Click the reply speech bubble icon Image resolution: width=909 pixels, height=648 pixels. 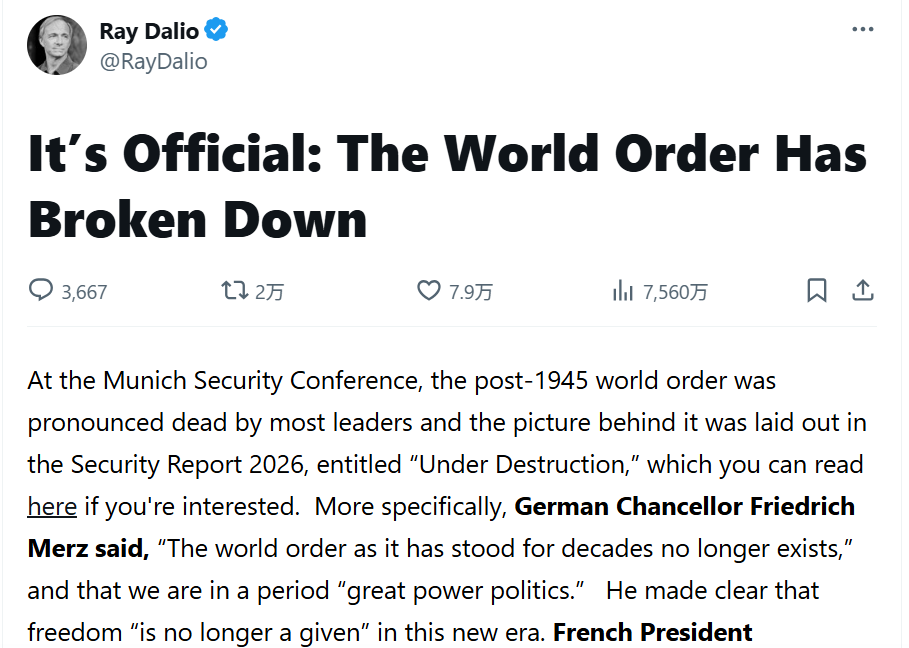tap(41, 291)
